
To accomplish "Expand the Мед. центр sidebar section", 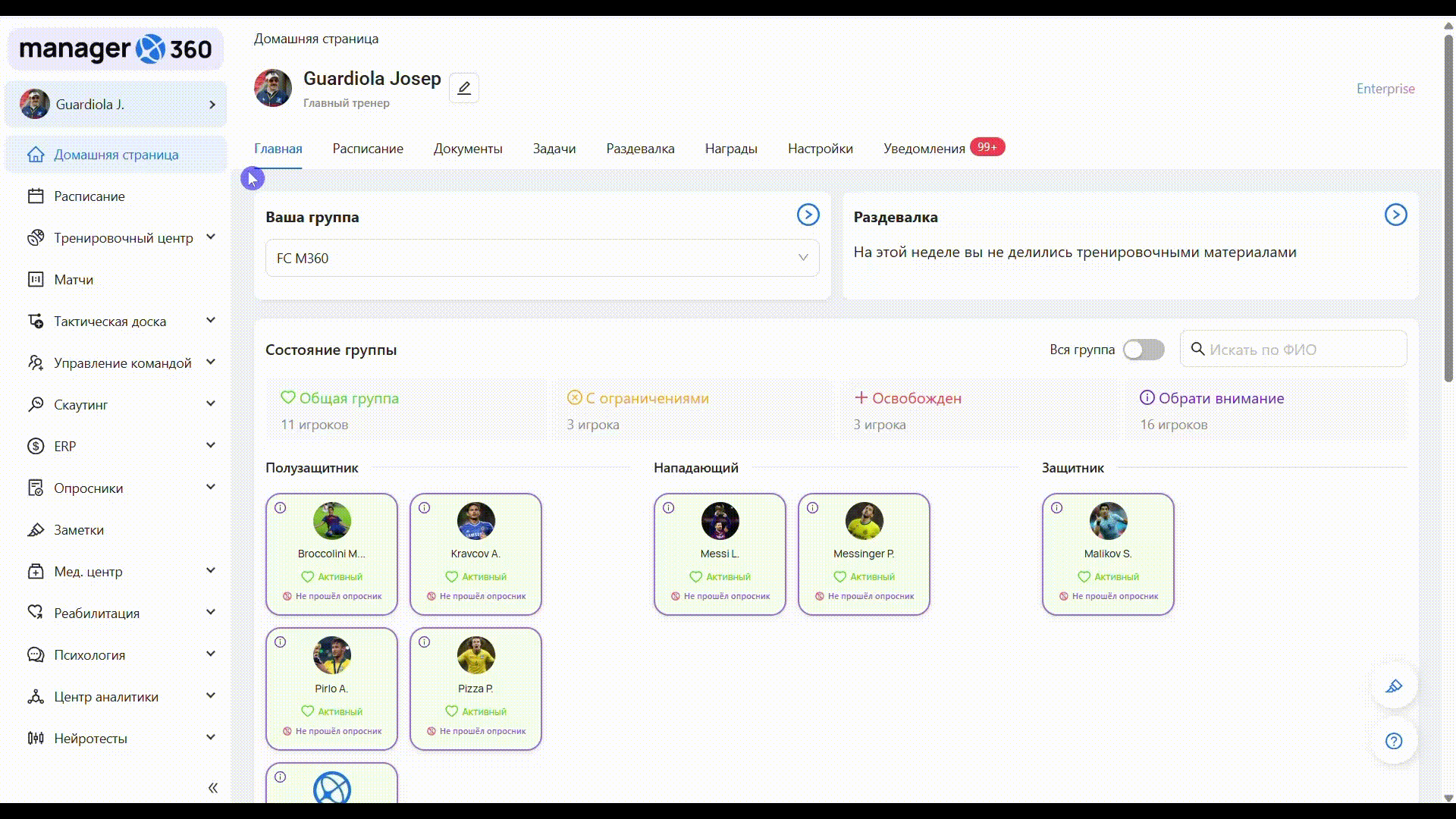I will 88,572.
